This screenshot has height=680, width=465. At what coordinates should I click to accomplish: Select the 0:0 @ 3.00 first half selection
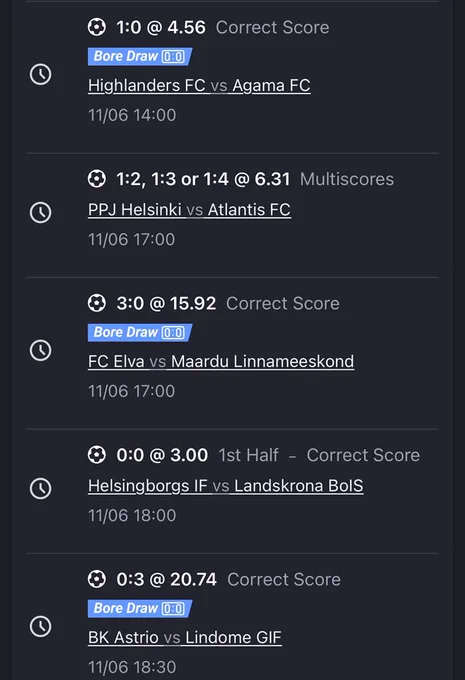pyautogui.click(x=162, y=455)
